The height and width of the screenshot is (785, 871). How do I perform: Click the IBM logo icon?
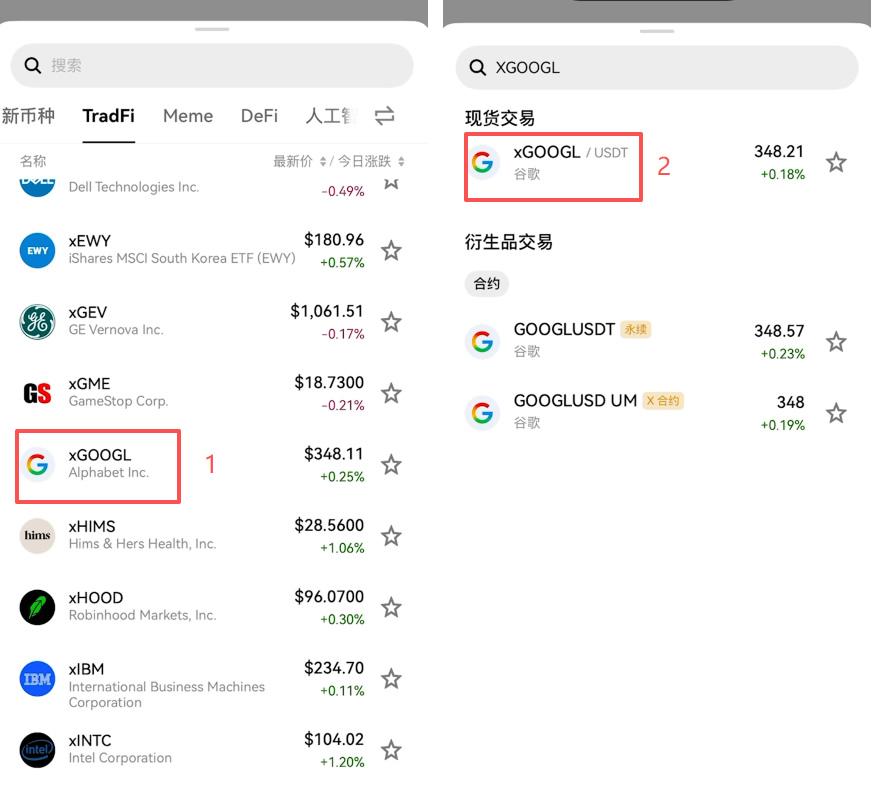coord(37,678)
